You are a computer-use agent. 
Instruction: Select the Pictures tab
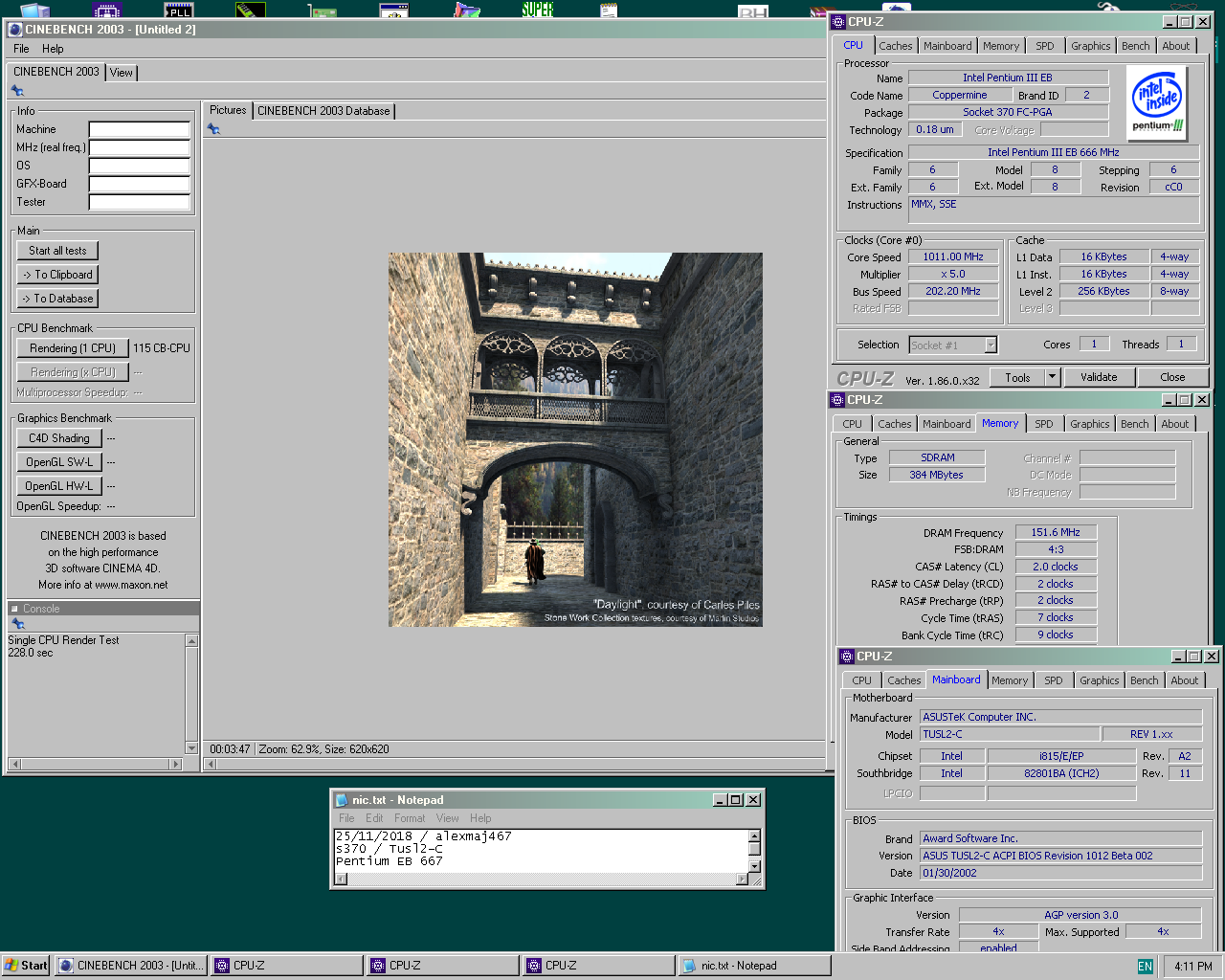[228, 110]
